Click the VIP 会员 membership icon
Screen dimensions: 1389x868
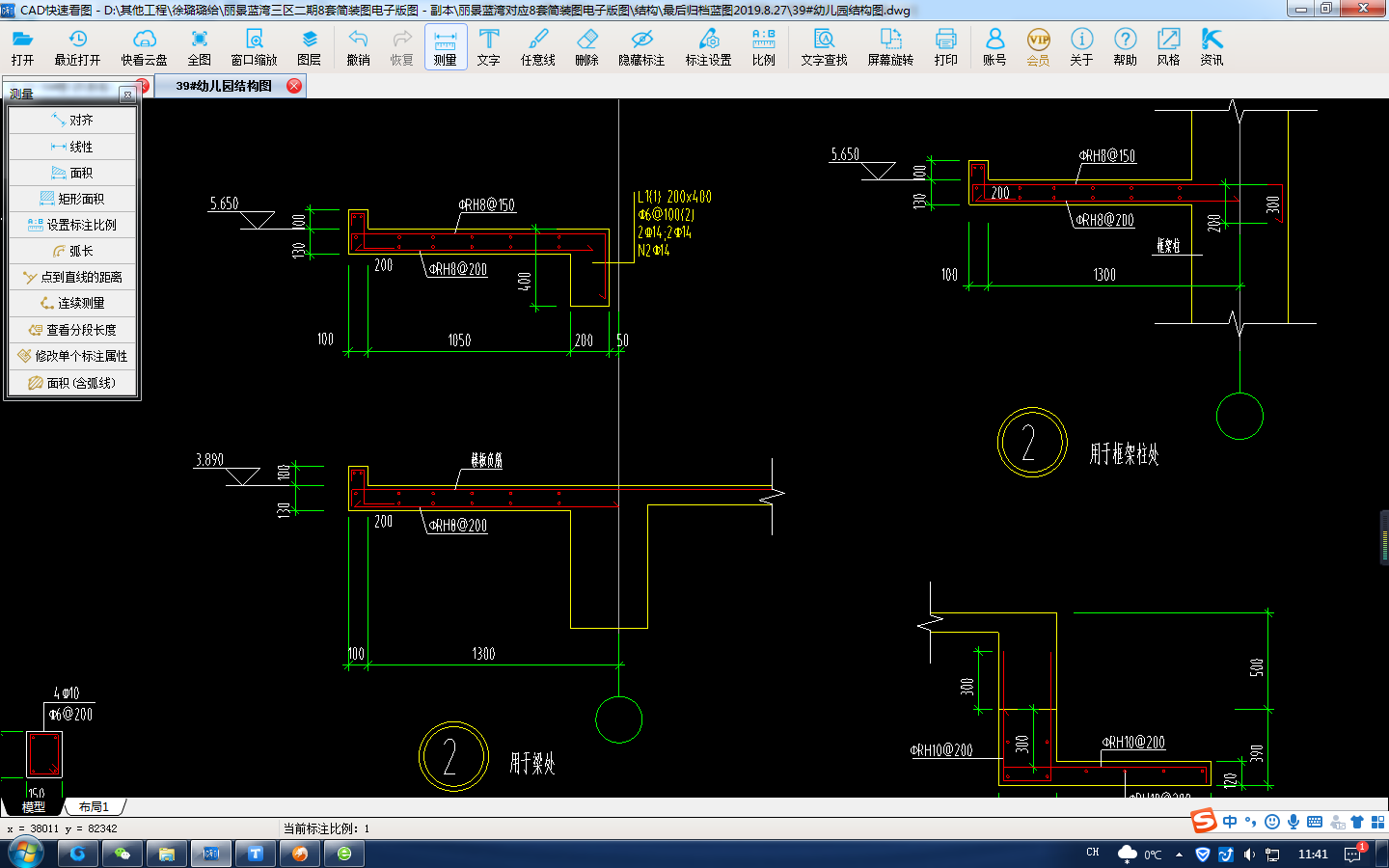point(1038,47)
